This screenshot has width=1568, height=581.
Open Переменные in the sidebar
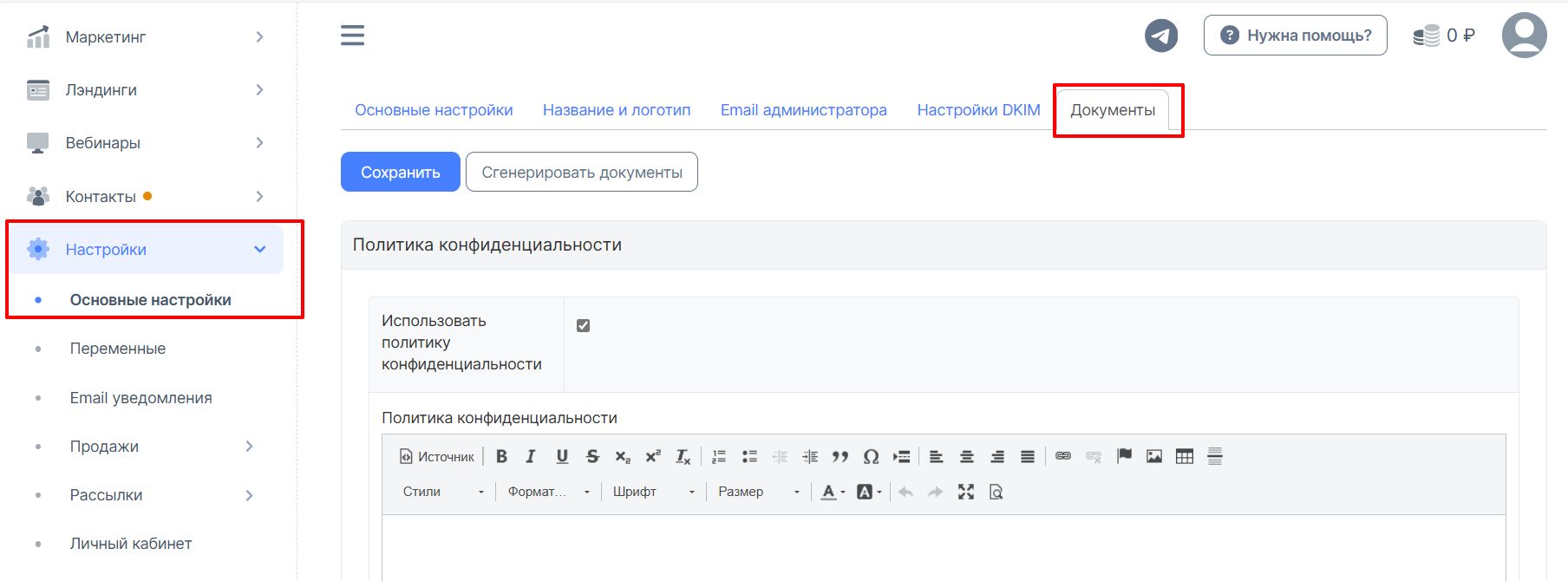click(x=118, y=349)
